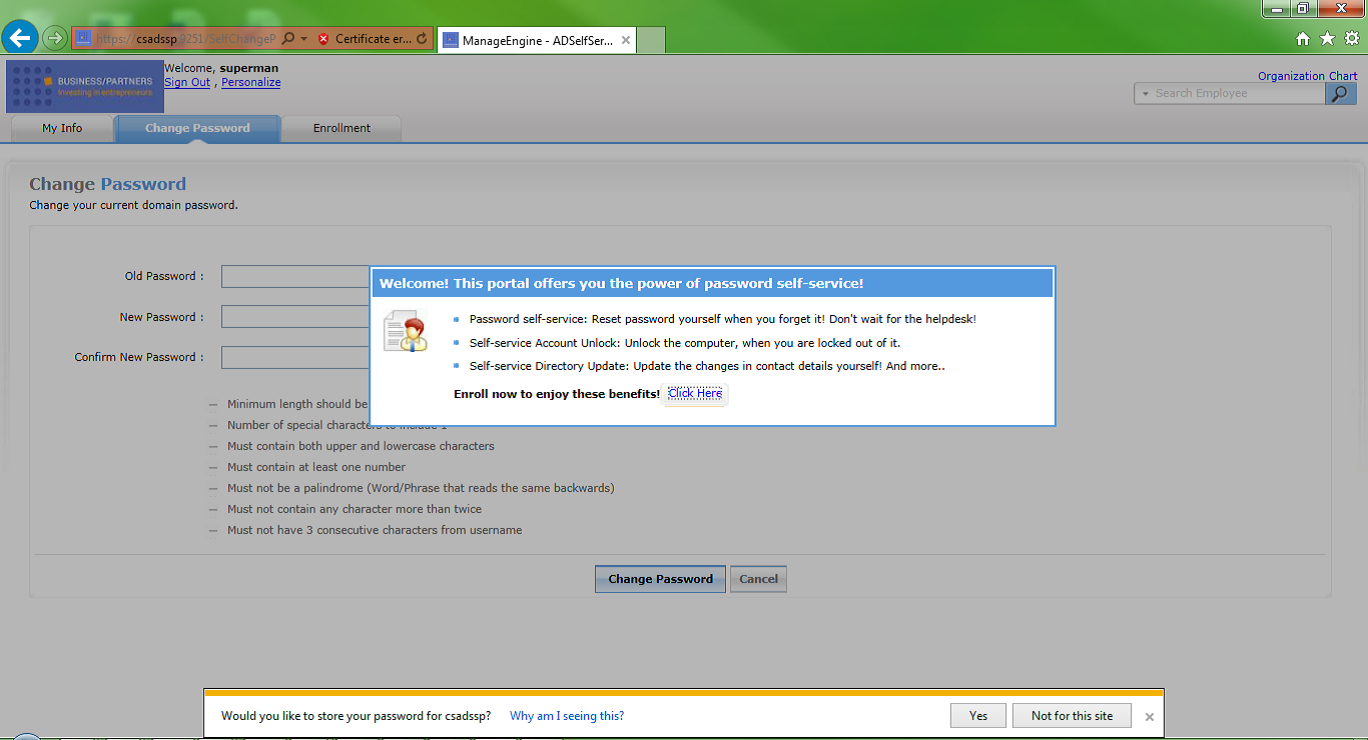Click the Cancel button
The width and height of the screenshot is (1368, 740).
[758, 579]
